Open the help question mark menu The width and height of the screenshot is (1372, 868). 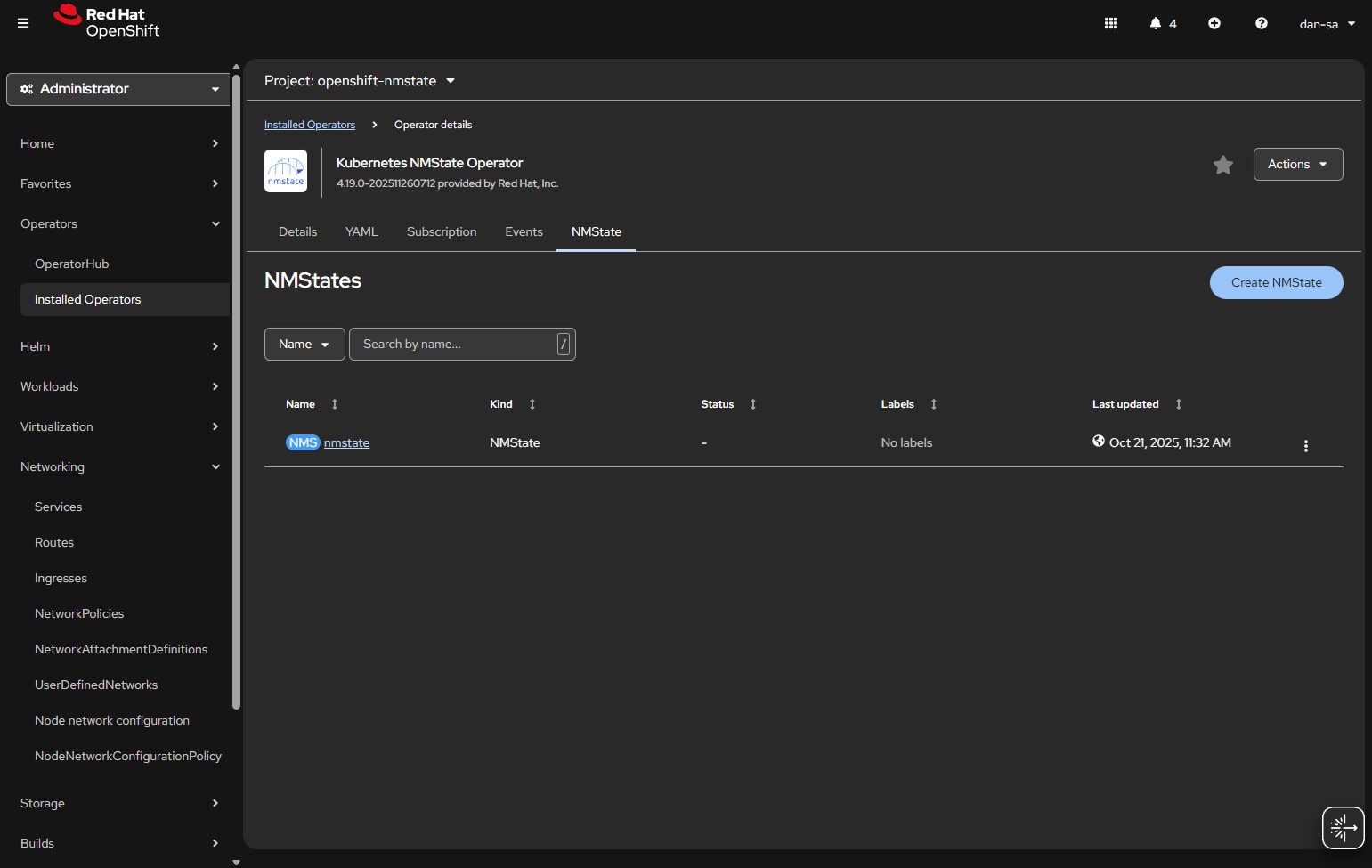[x=1261, y=23]
